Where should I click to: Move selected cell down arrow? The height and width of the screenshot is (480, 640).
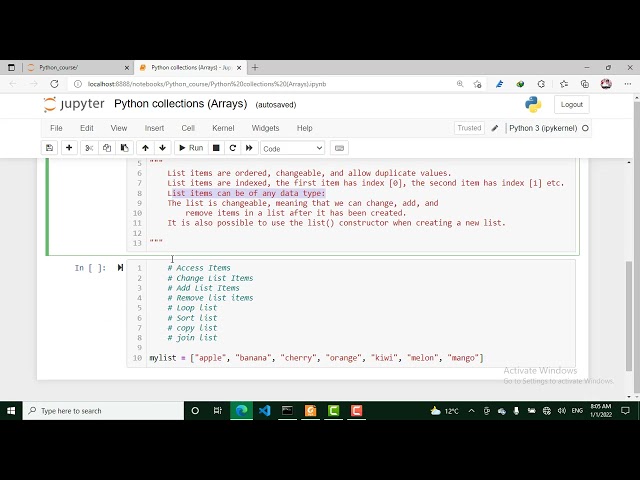(162, 148)
